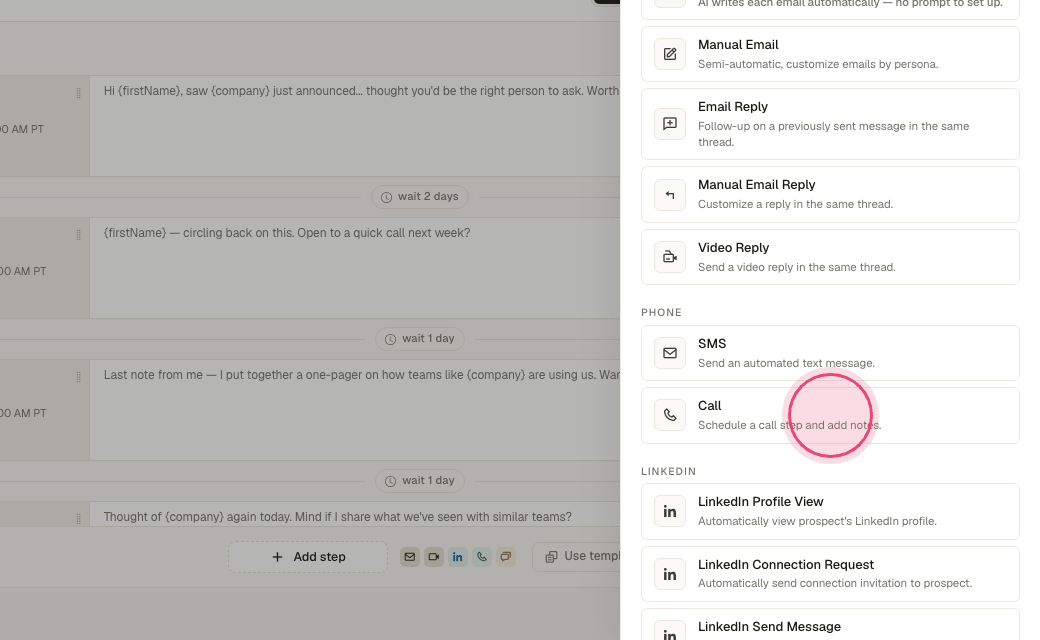Viewport: 1040px width, 640px height.
Task: Open the Use template button
Action: point(576,557)
